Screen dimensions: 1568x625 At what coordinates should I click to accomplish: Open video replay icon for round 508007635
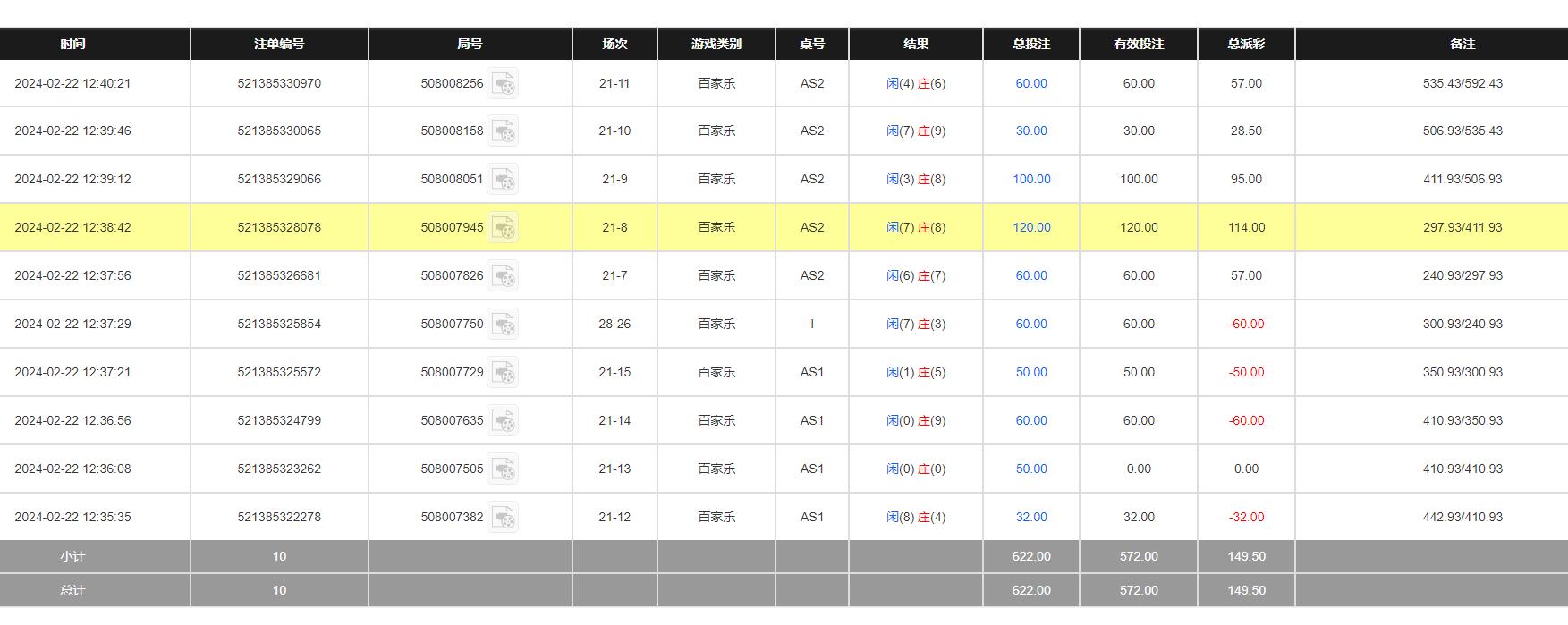tap(503, 420)
